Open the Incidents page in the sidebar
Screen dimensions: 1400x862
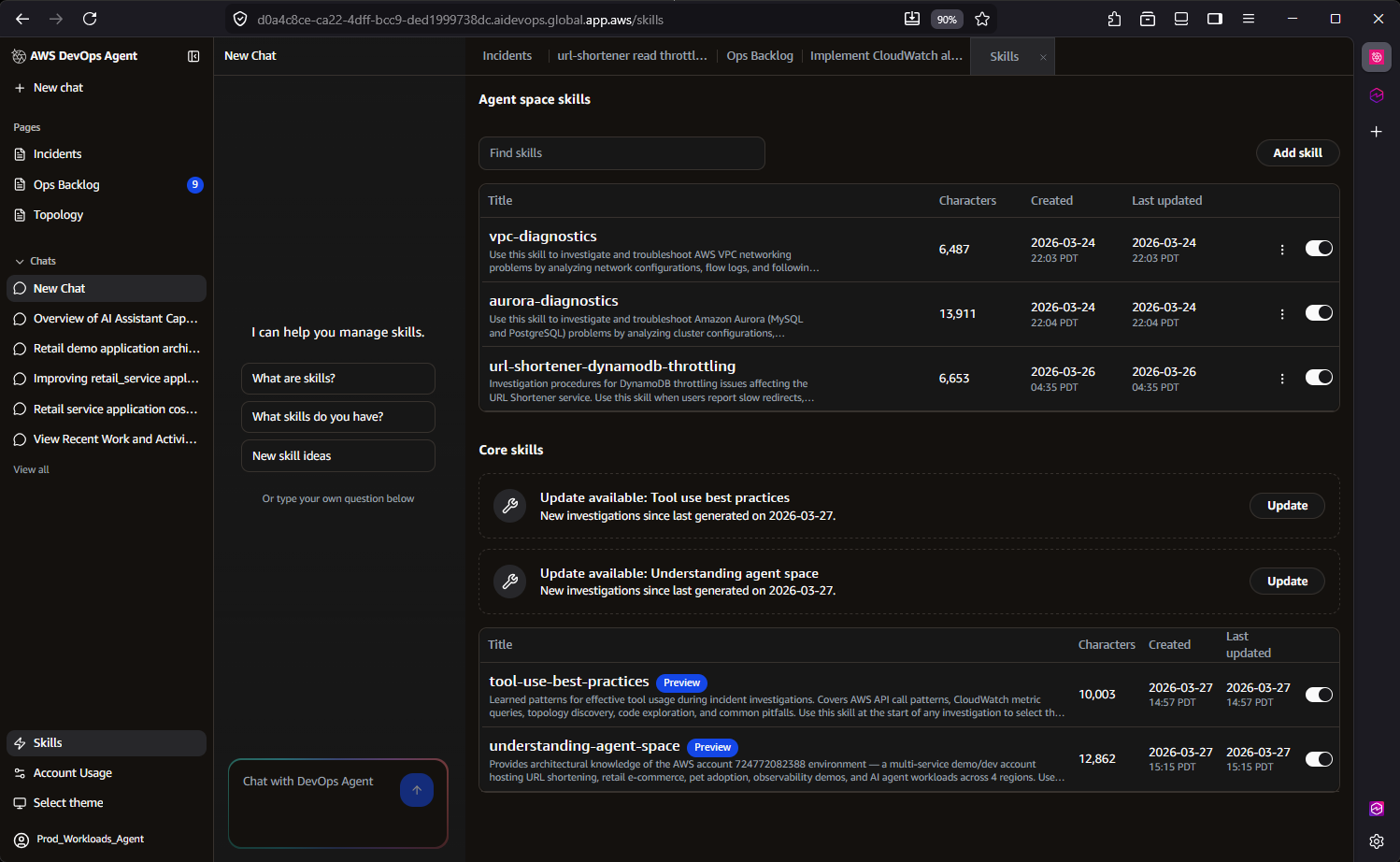(x=57, y=153)
